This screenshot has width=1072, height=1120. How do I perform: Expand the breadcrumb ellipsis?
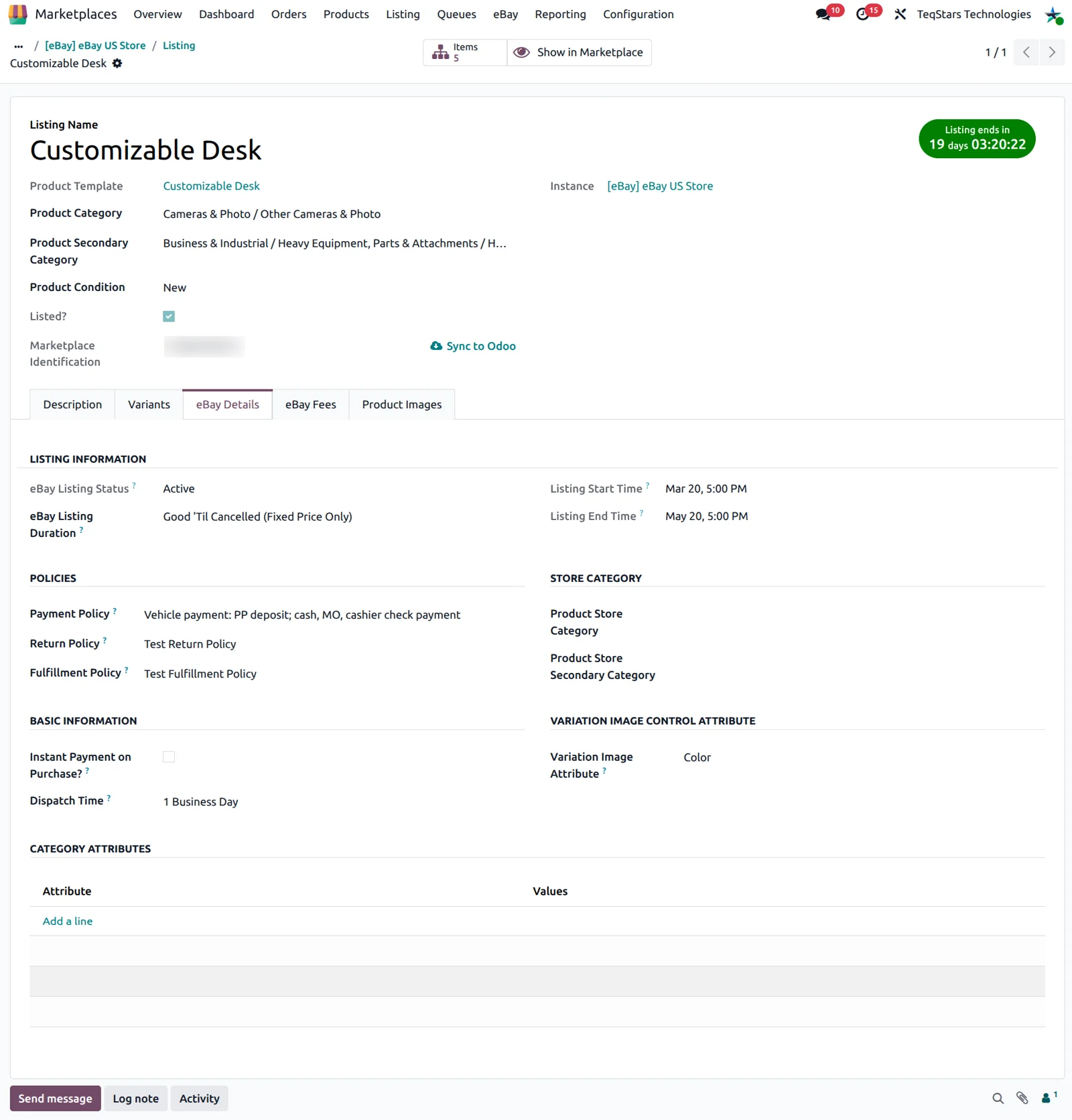(x=19, y=46)
